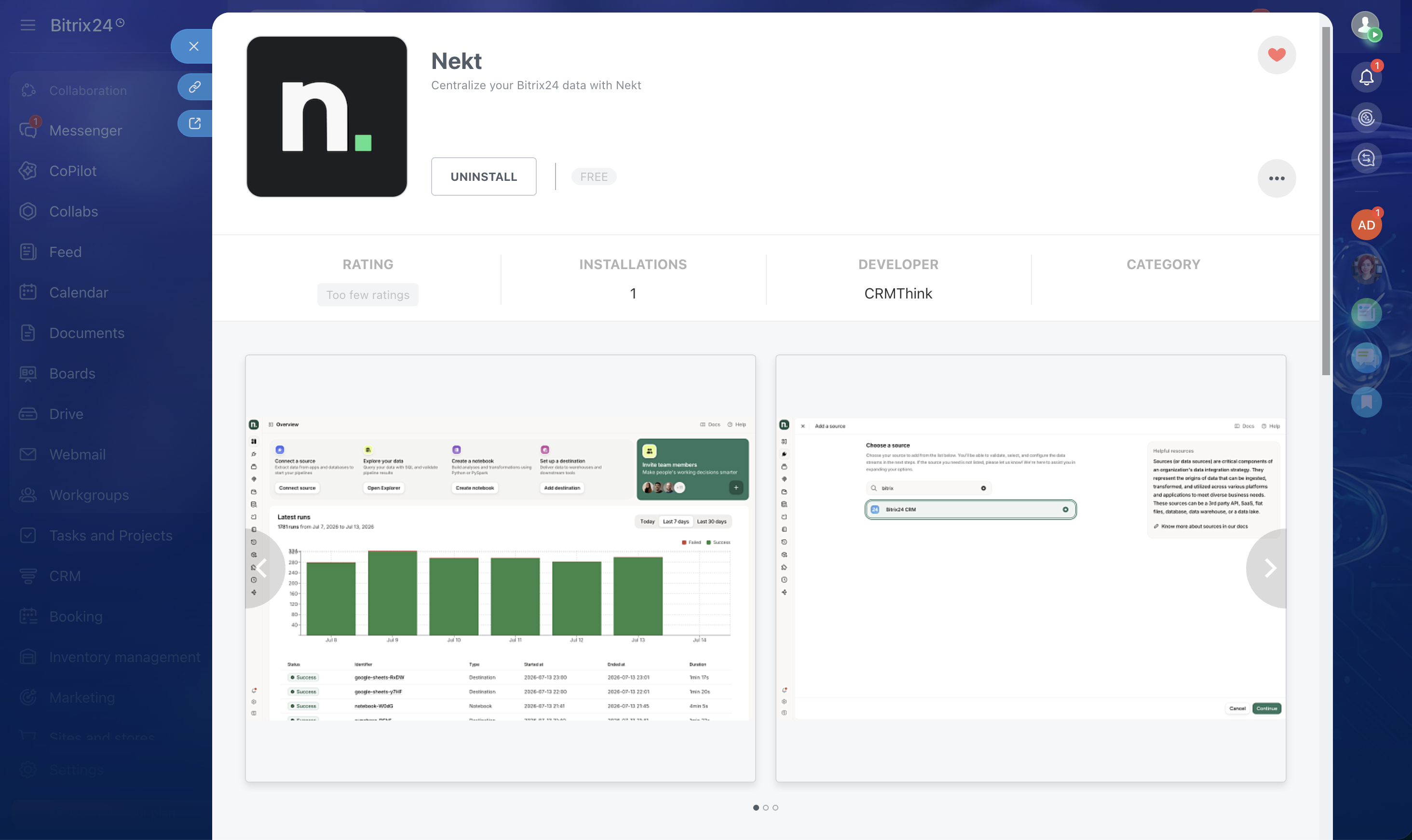Click the Marketing sidebar icon
Viewport: 1412px width, 840px height.
click(28, 697)
